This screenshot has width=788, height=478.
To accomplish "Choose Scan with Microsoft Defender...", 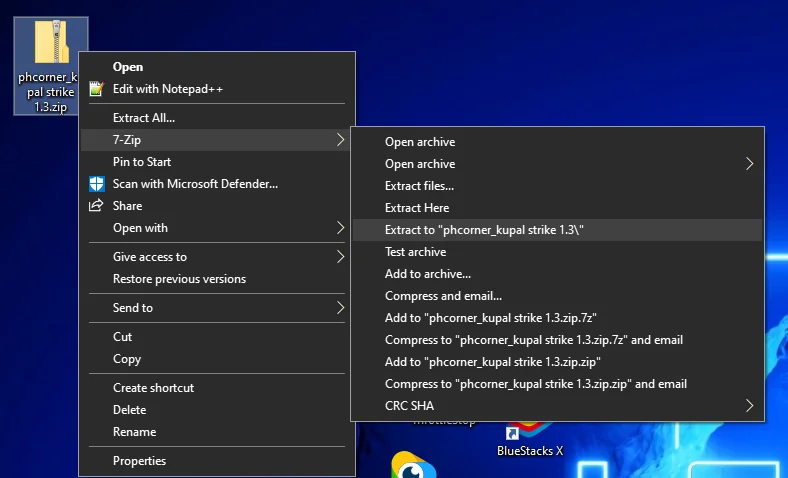I will click(217, 184).
